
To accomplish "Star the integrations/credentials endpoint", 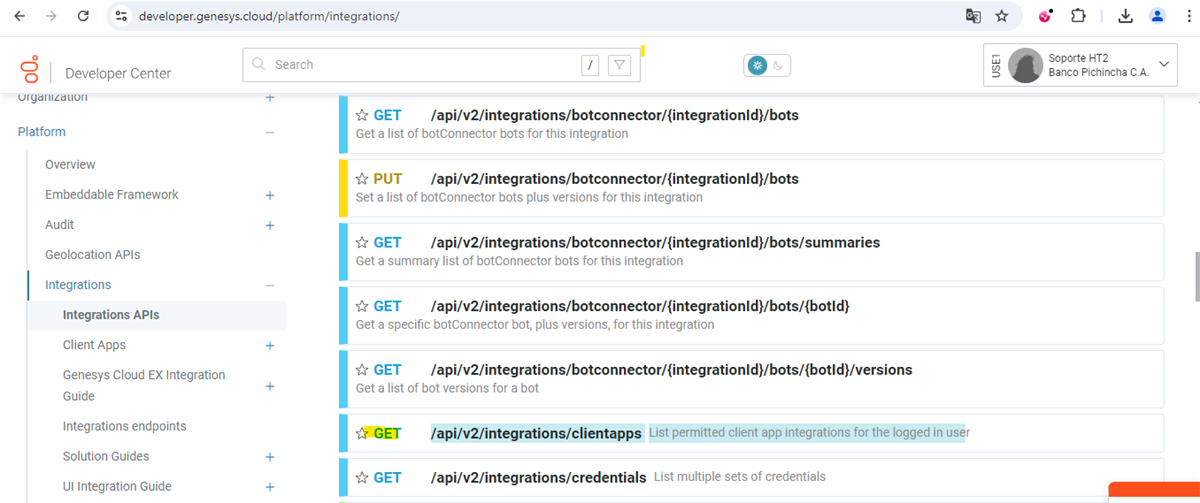I will pyautogui.click(x=363, y=478).
